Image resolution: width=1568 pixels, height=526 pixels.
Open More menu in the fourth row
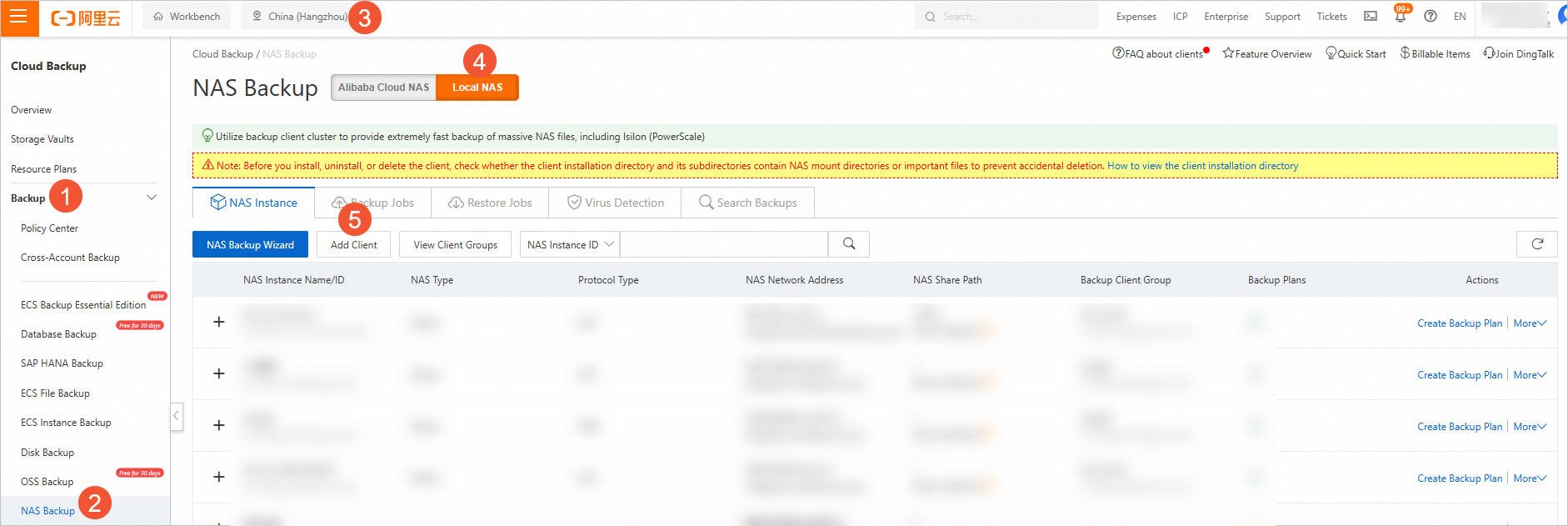click(x=1530, y=478)
